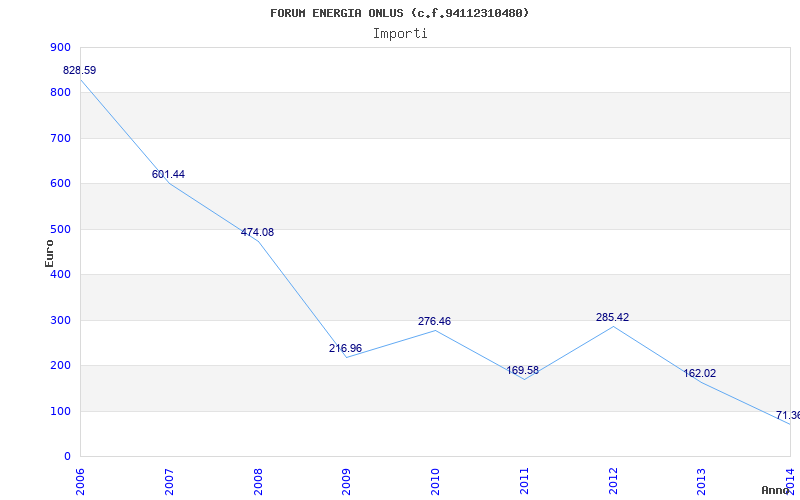Click the Anno axis label
This screenshot has height=500, width=800.
pyautogui.click(x=776, y=490)
